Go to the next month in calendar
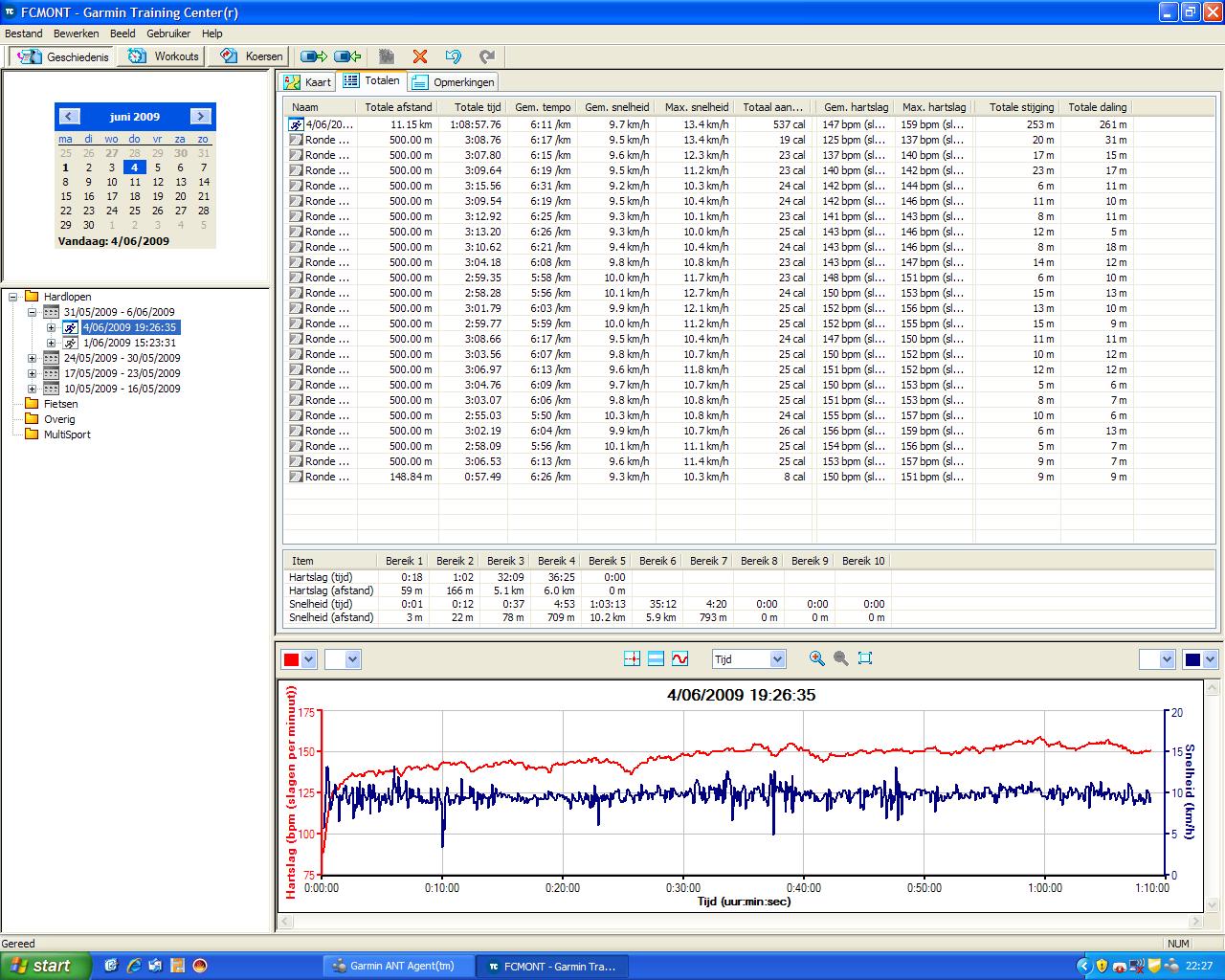The image size is (1225, 980). click(200, 117)
